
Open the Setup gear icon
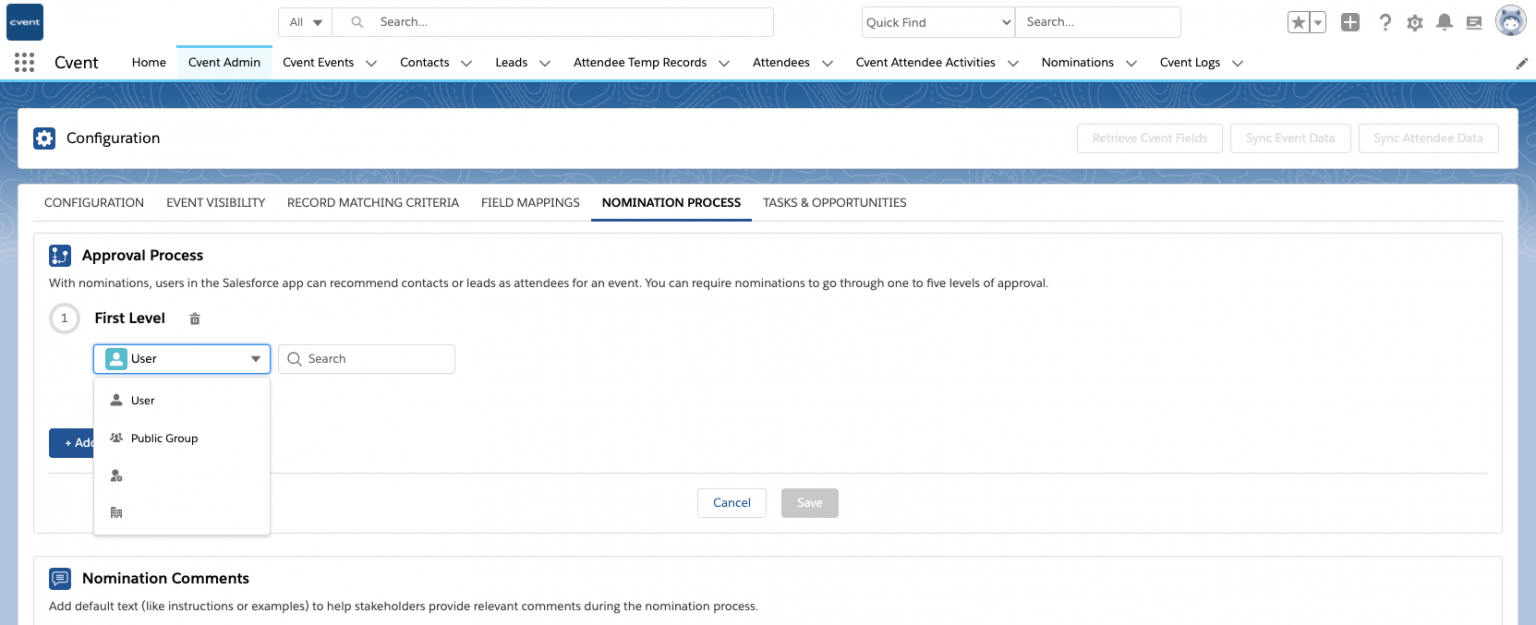pyautogui.click(x=1414, y=23)
